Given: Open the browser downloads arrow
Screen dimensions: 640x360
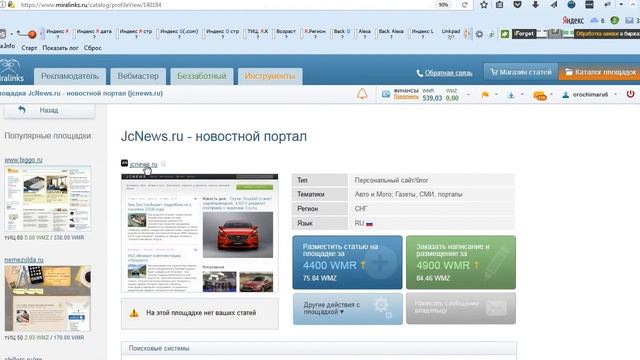Looking at the screenshot, I should (535, 5).
